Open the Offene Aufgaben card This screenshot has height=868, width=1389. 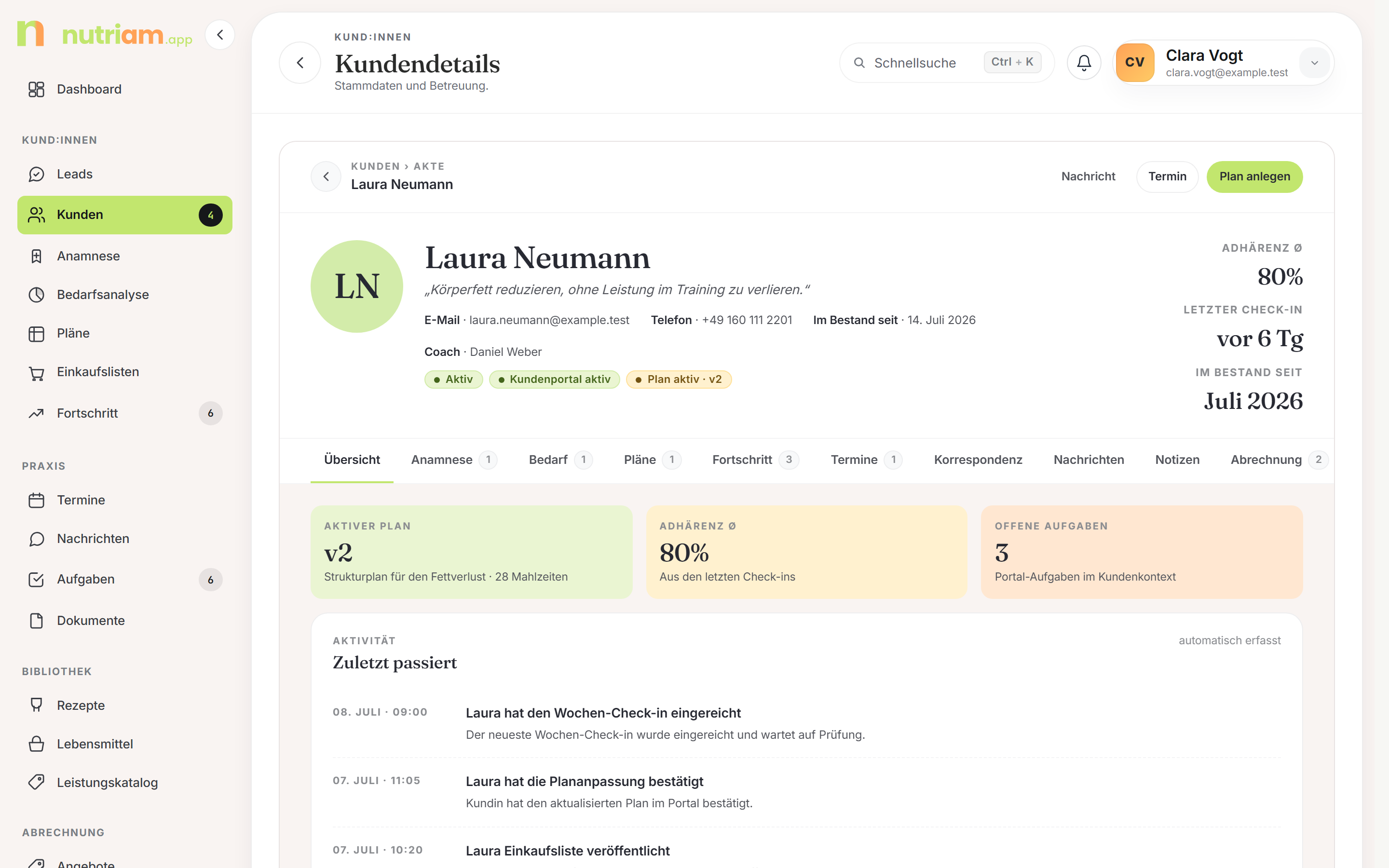[1142, 552]
